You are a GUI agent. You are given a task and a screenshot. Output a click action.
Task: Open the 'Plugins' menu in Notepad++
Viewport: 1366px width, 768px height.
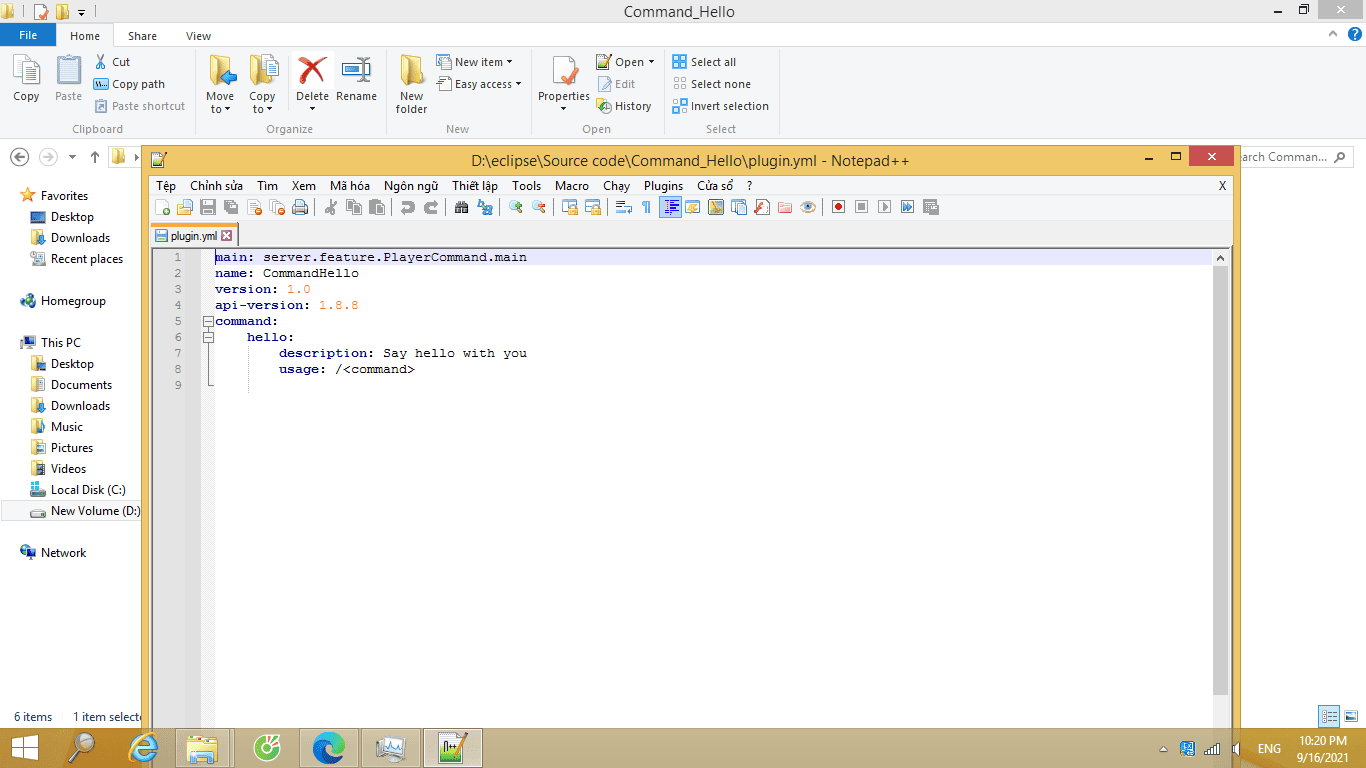pyautogui.click(x=663, y=186)
